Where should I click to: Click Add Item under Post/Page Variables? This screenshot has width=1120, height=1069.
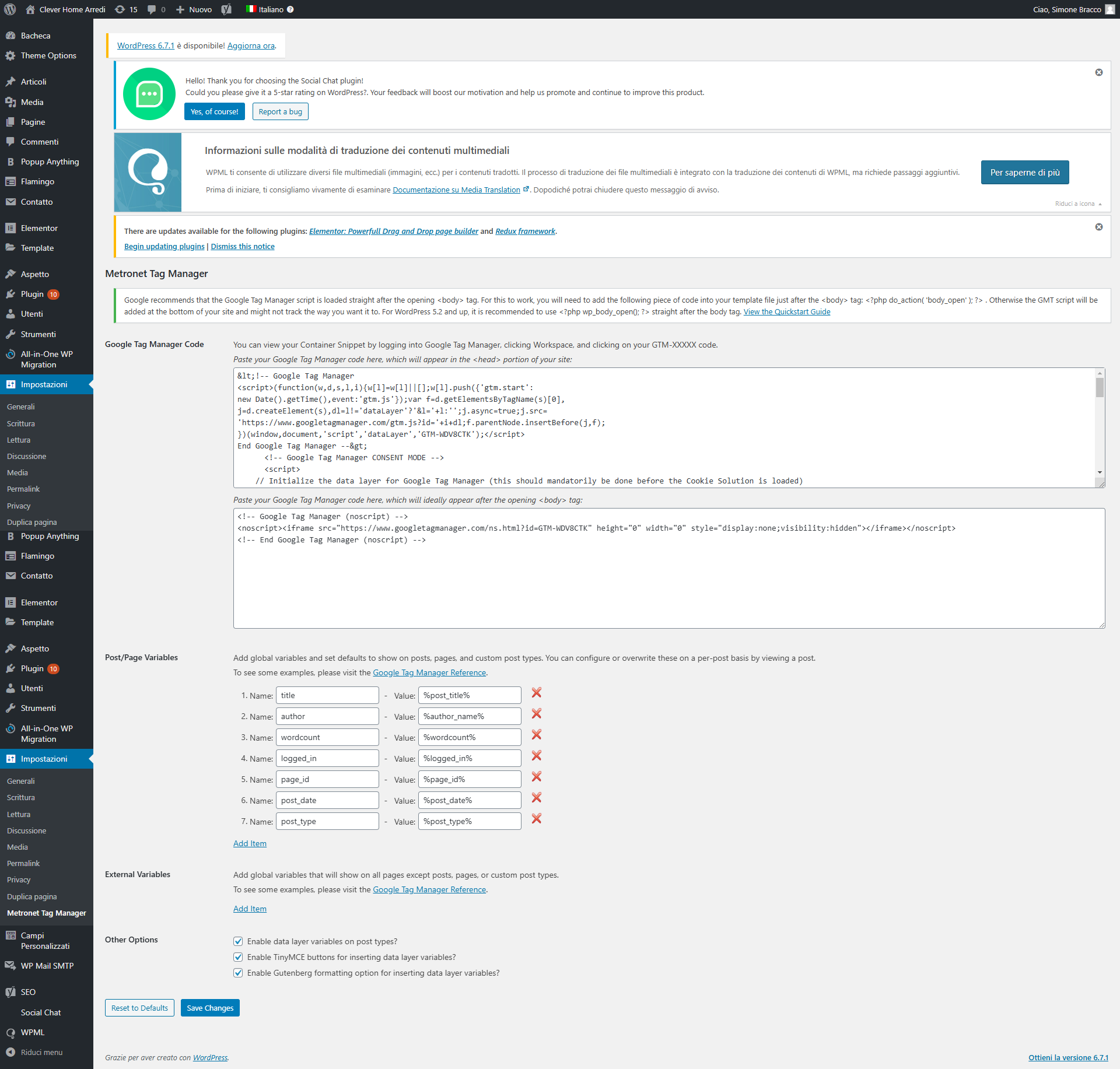click(250, 843)
